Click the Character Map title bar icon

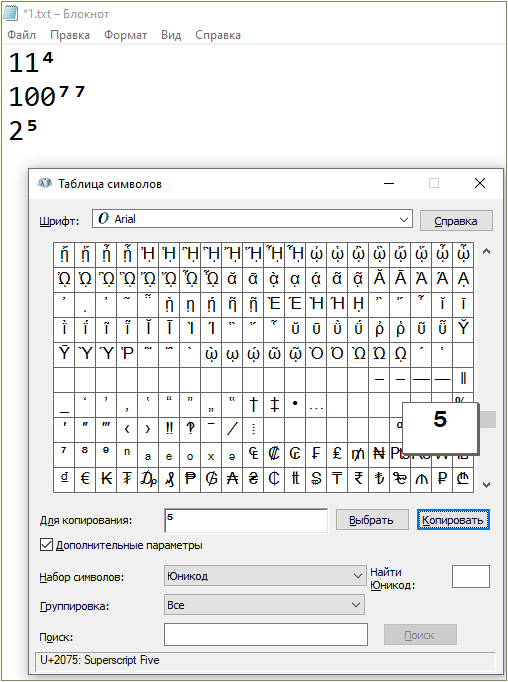[45, 184]
